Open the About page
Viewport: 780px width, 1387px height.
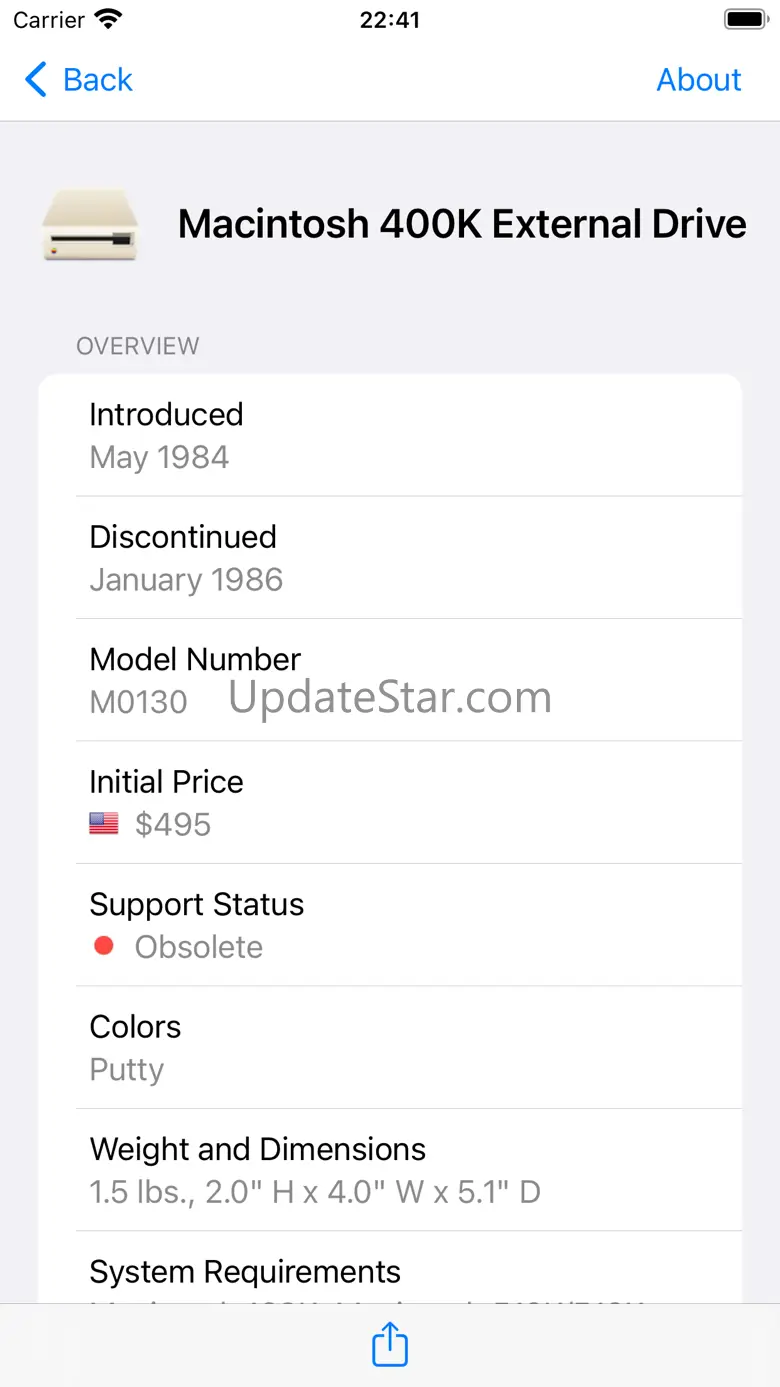[698, 80]
